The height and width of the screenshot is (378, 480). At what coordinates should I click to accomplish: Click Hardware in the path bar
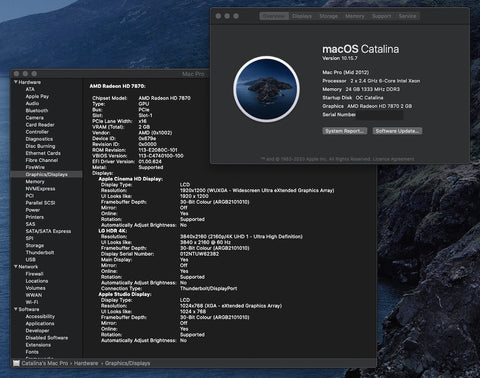(x=86, y=363)
